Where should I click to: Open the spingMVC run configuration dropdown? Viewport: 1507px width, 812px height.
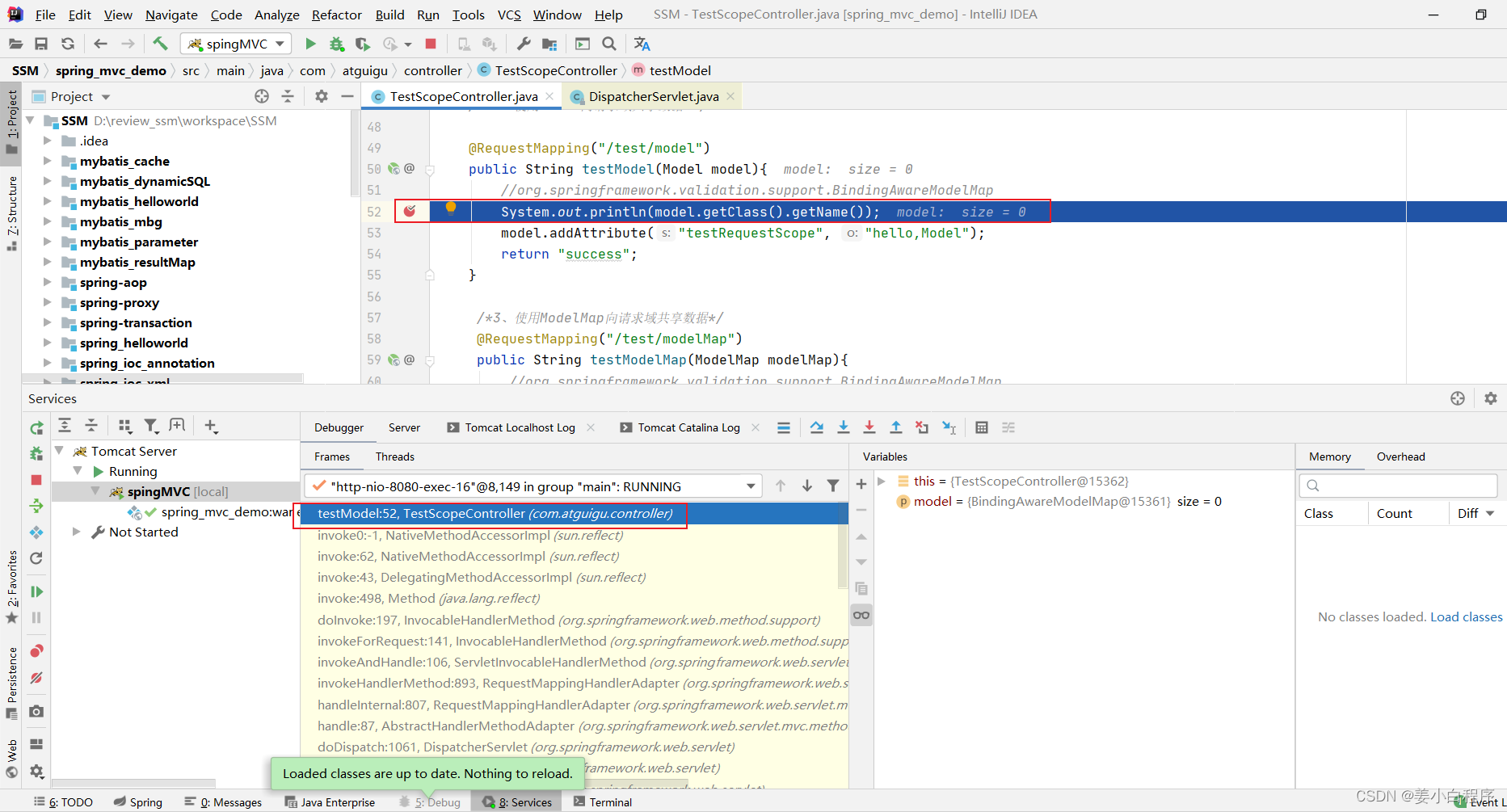(x=236, y=44)
